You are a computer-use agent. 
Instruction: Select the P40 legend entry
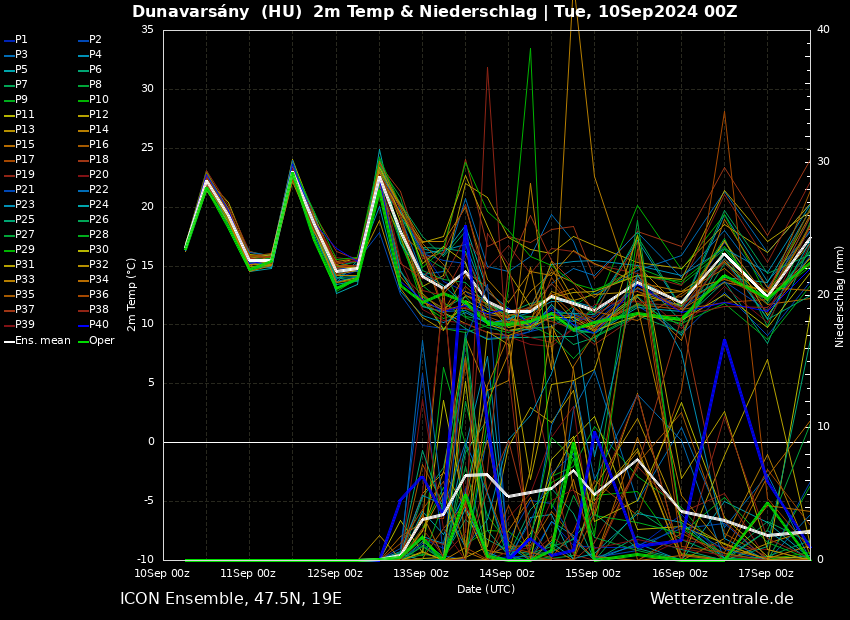[x=96, y=325]
